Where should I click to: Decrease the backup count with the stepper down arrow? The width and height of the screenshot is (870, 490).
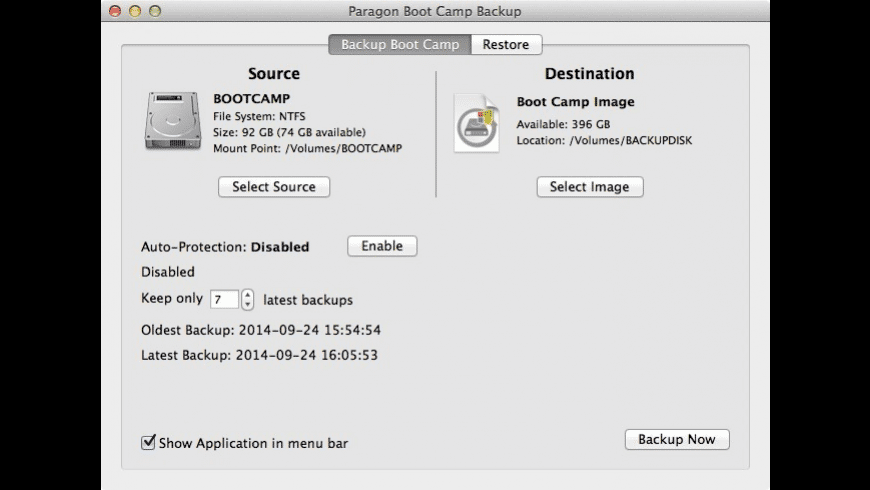[248, 304]
